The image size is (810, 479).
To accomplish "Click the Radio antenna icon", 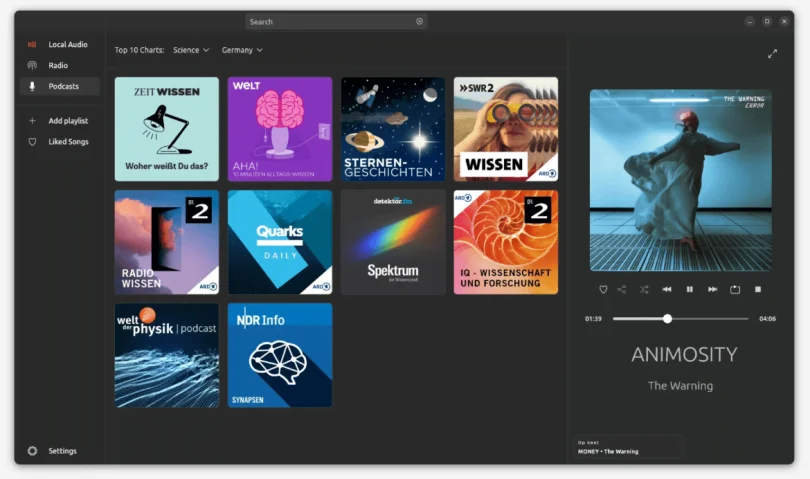I will coord(32,65).
